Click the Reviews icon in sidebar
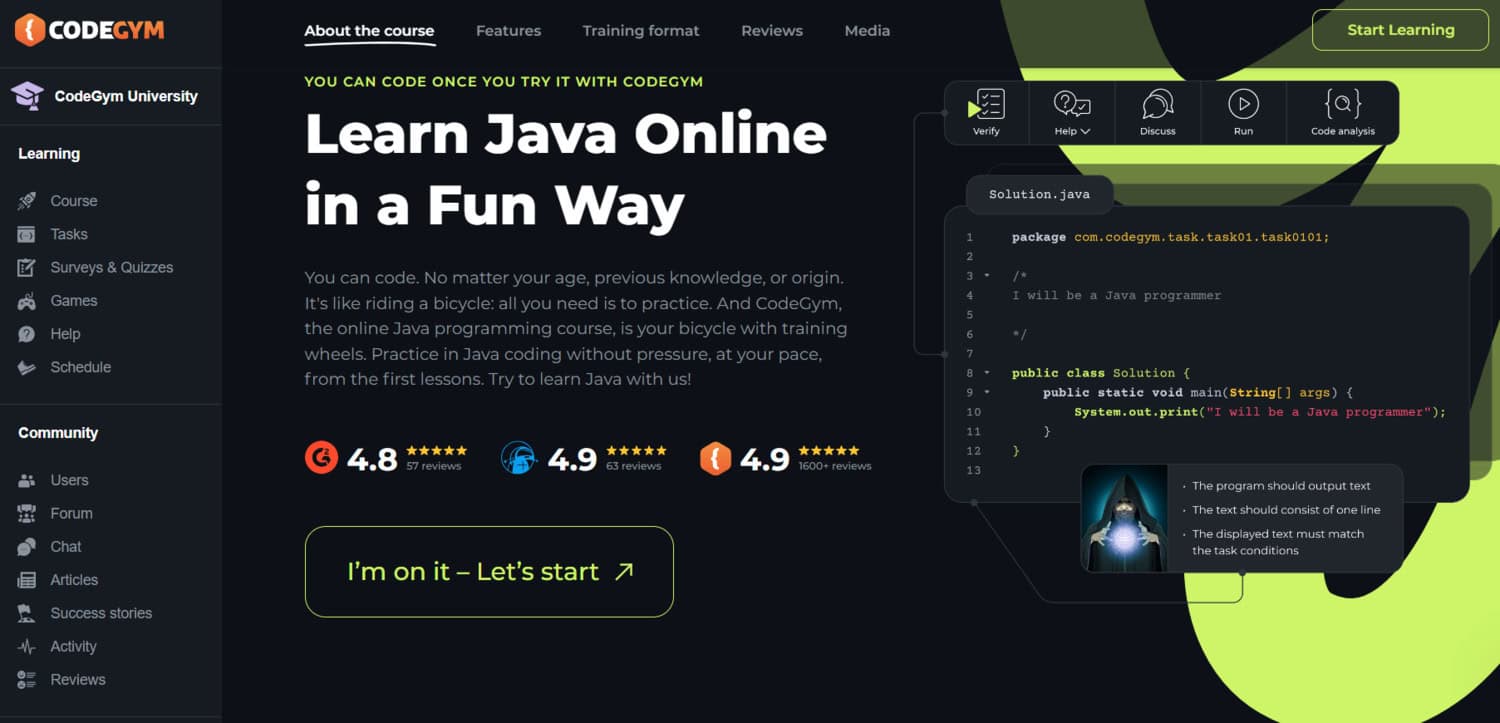 pyautogui.click(x=27, y=680)
